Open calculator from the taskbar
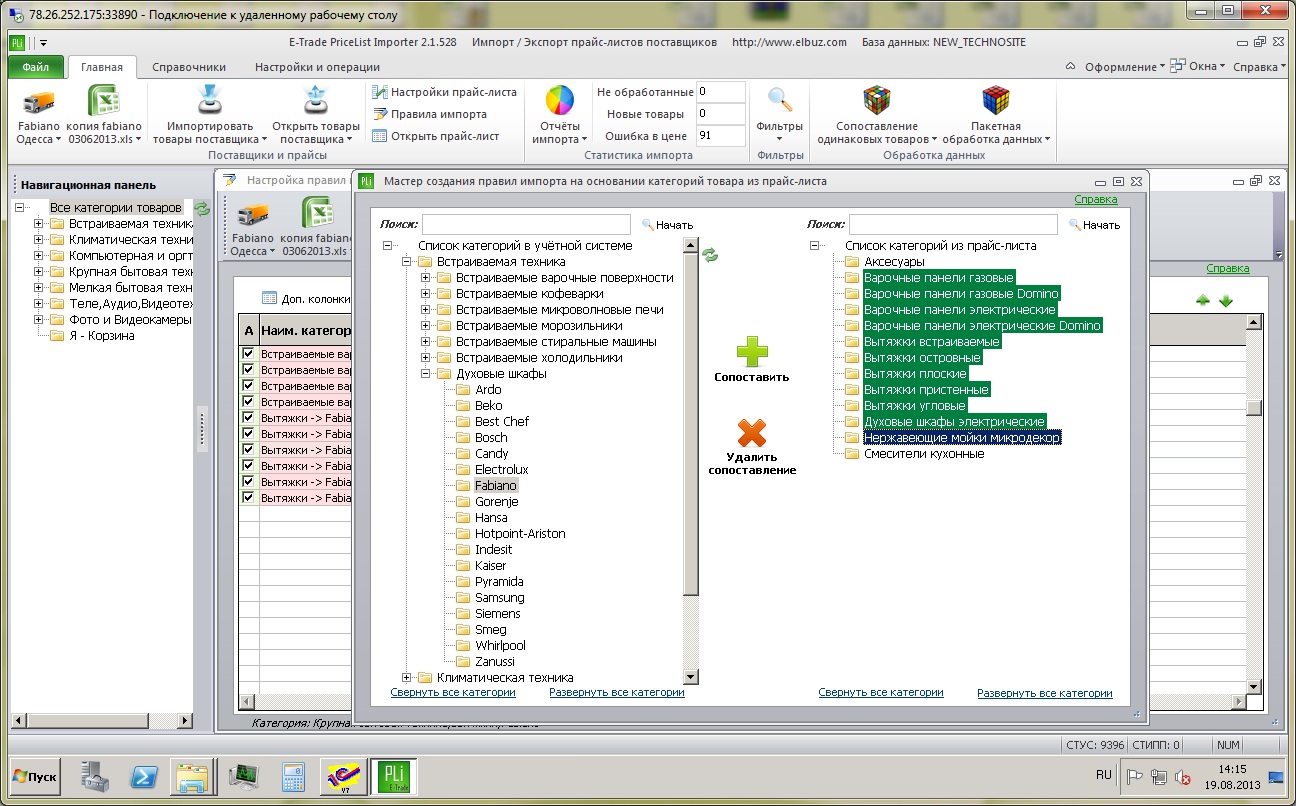 [293, 776]
